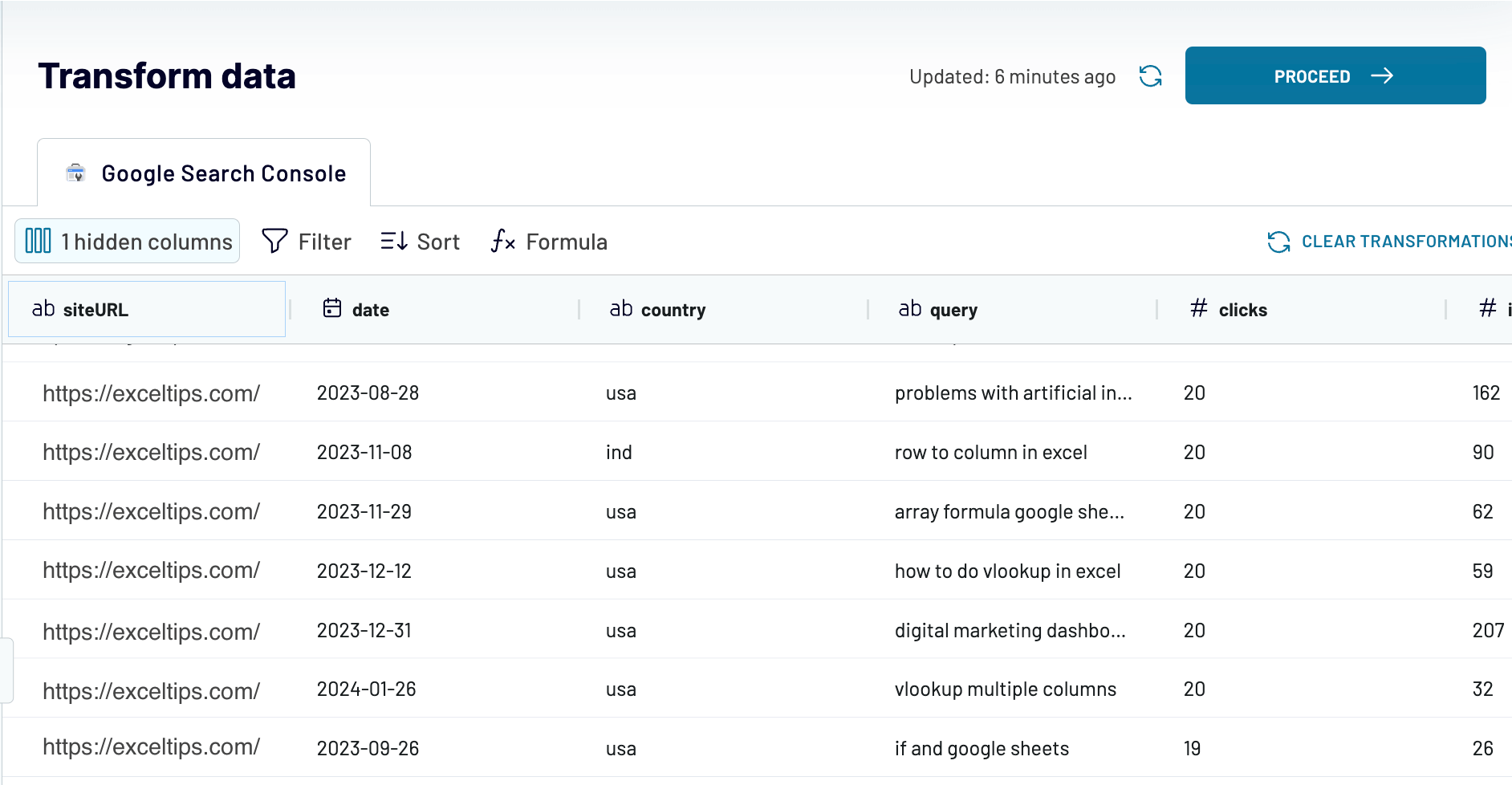Click the hash icon beside clicks header
1512x785 pixels.
[x=1199, y=308]
